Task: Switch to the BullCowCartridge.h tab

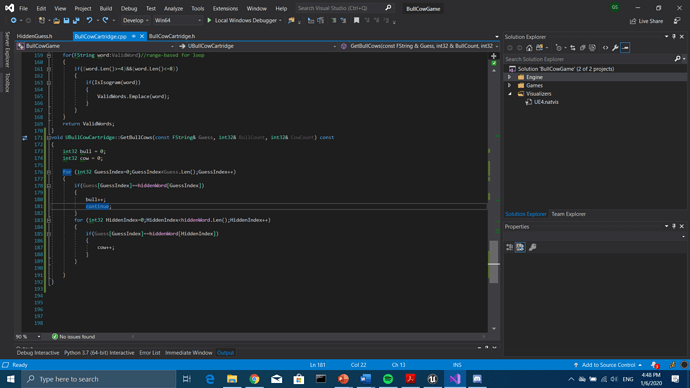Action: click(172, 36)
